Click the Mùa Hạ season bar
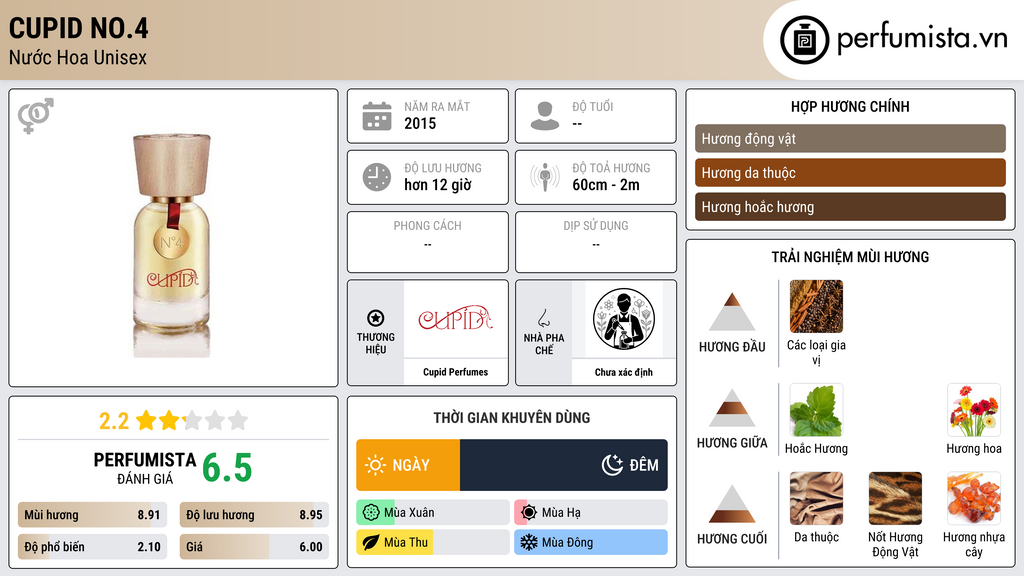Image resolution: width=1024 pixels, height=576 pixels. click(591, 513)
